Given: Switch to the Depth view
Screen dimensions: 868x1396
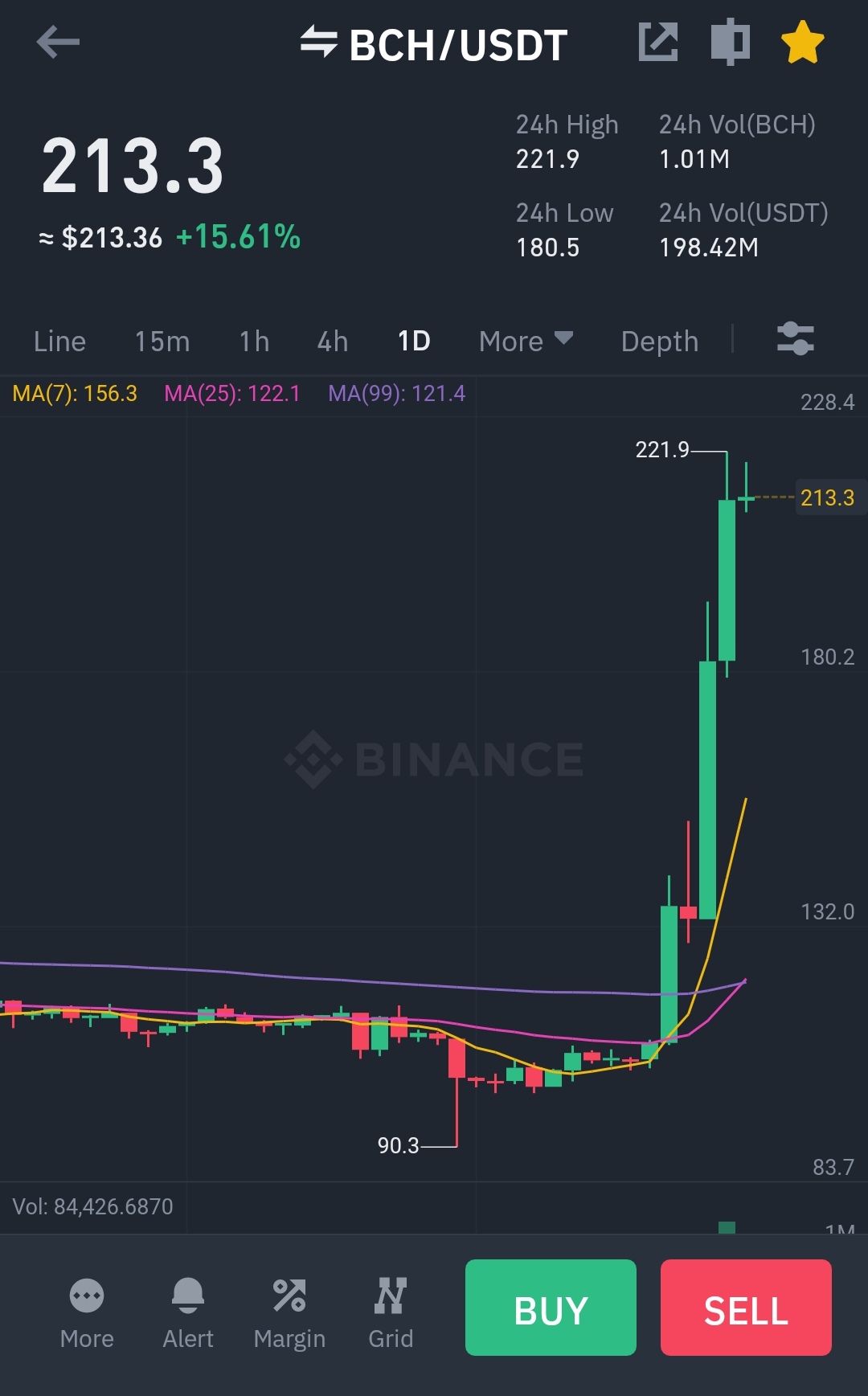Looking at the screenshot, I should point(660,341).
